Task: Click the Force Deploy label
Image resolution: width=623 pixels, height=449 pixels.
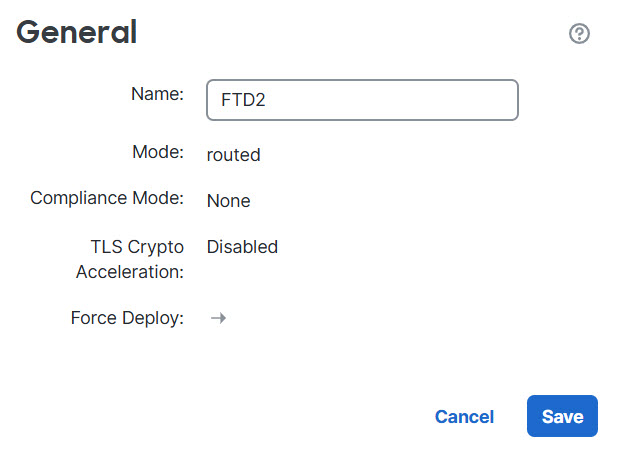Action: click(127, 318)
